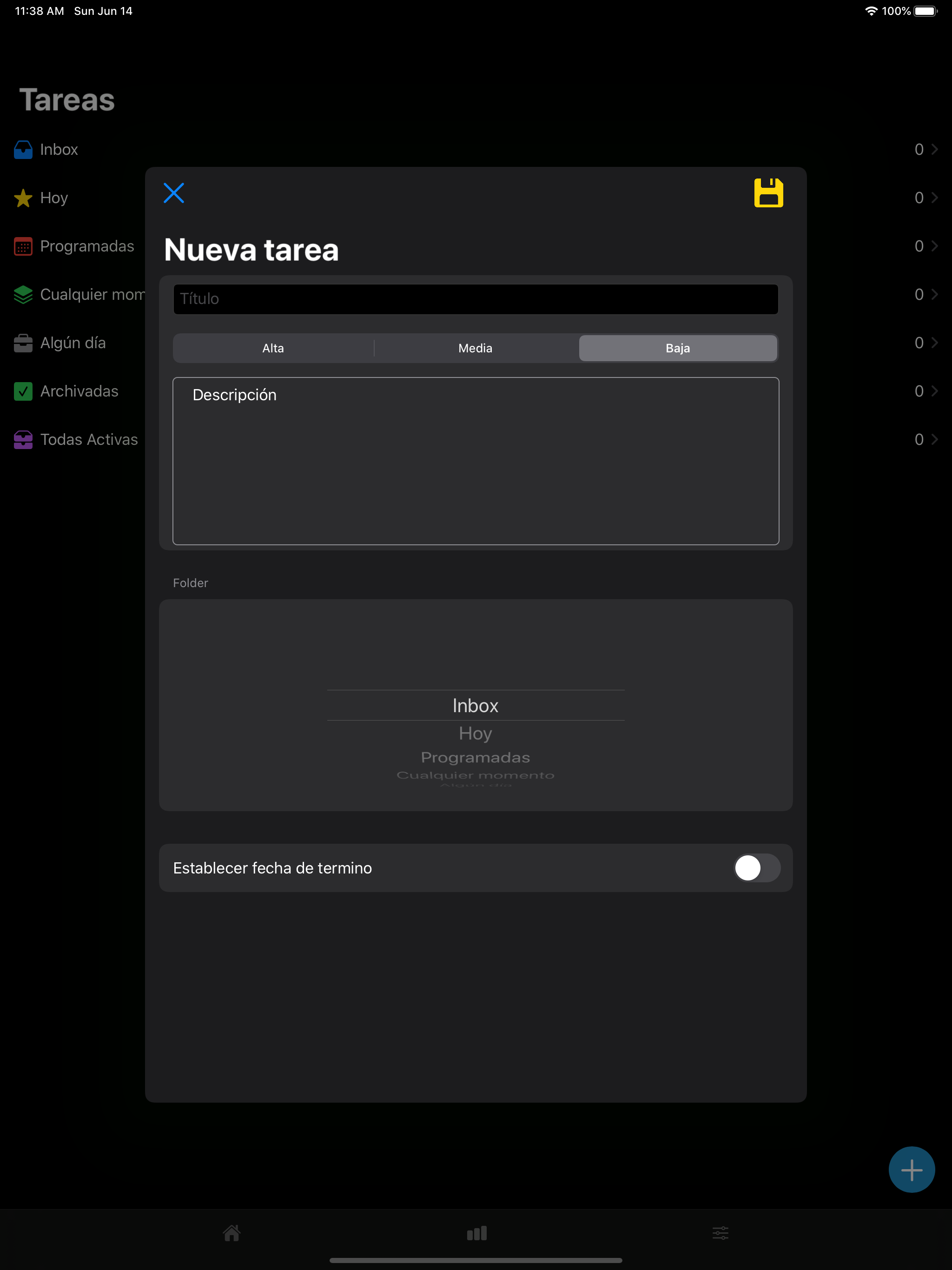Click the Tareas heading

(x=67, y=100)
